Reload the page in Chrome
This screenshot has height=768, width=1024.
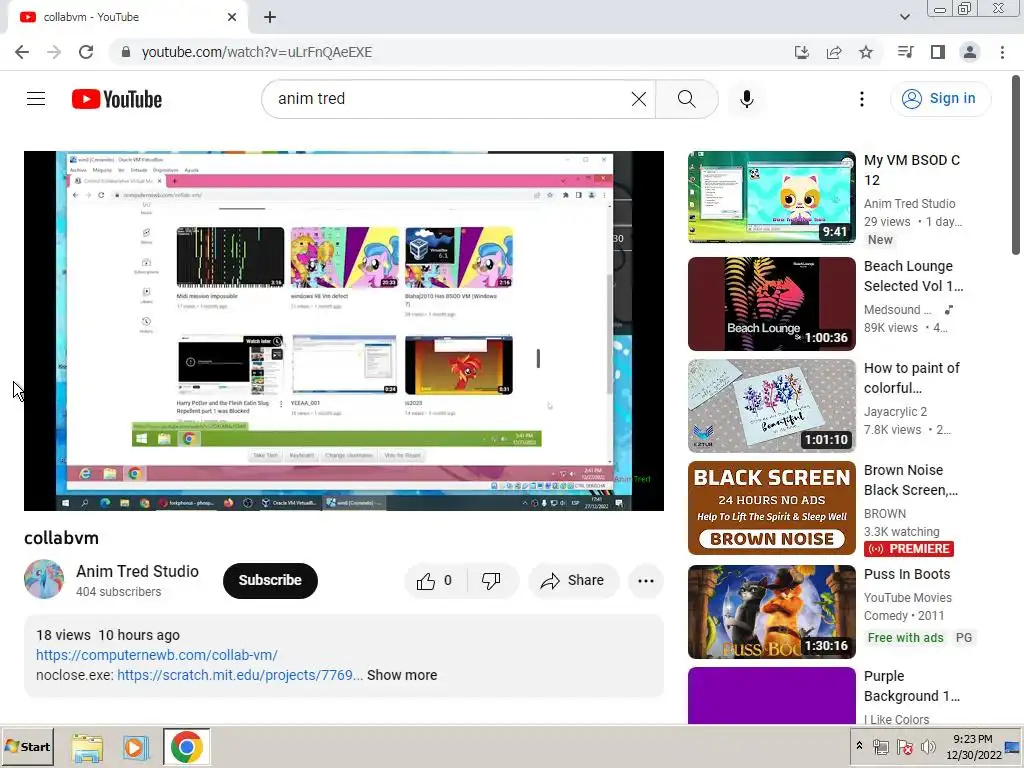pos(86,52)
